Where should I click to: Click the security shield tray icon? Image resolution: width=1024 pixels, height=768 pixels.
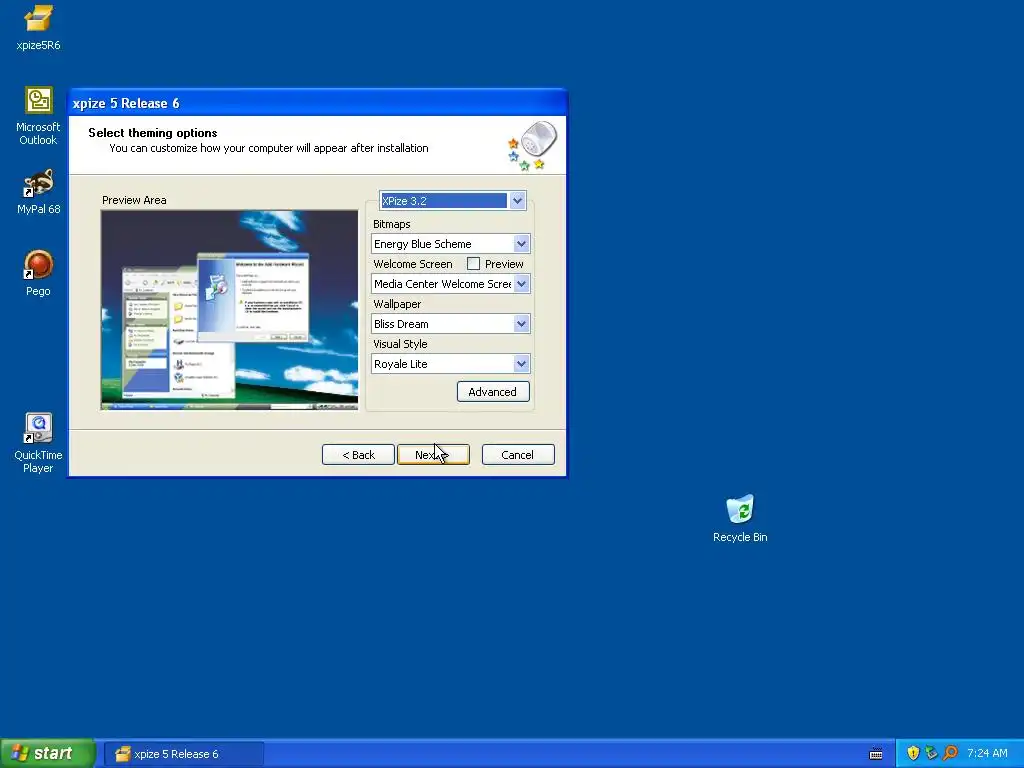913,753
